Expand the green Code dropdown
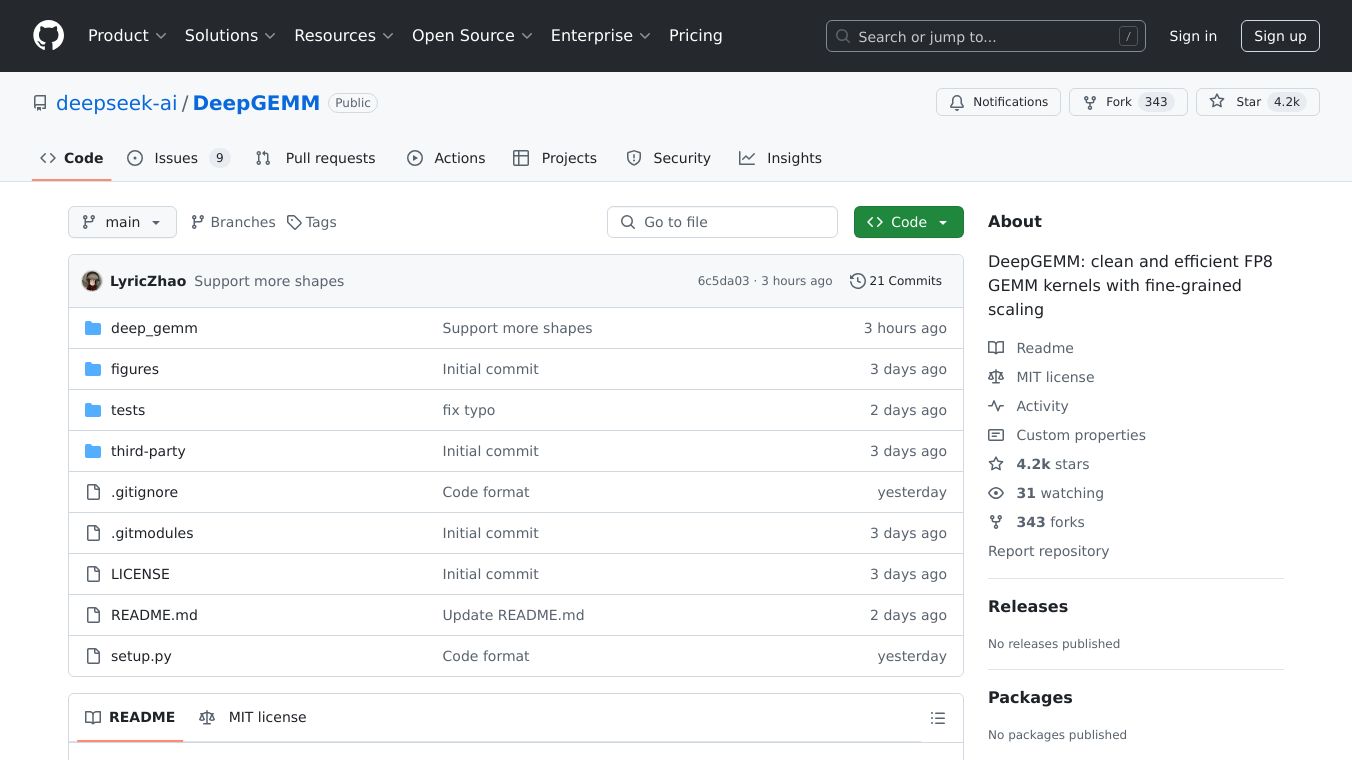Image resolution: width=1352 pixels, height=760 pixels. pos(908,222)
